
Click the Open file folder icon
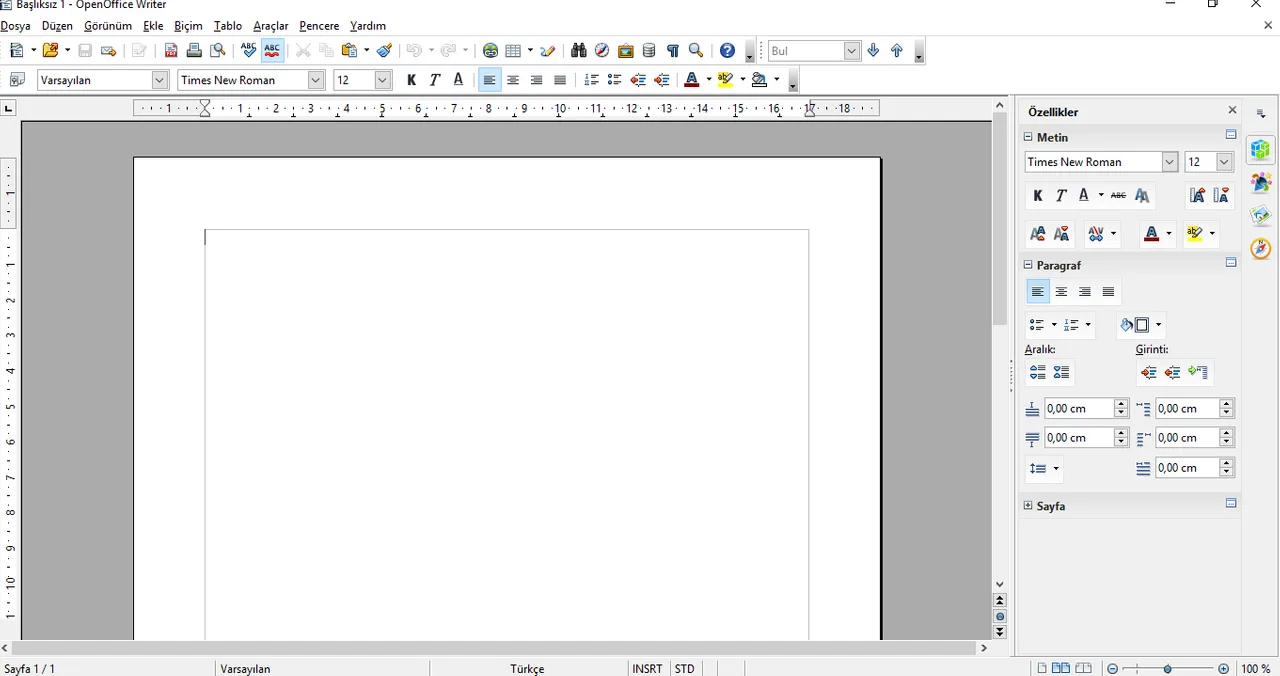(50, 50)
